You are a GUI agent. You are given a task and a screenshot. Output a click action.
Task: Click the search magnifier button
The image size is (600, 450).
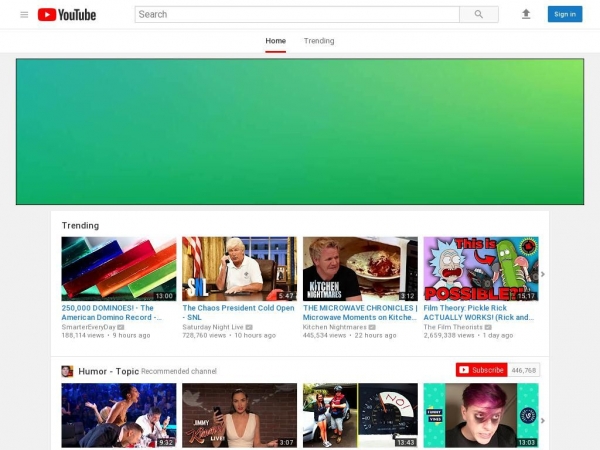[x=479, y=14]
